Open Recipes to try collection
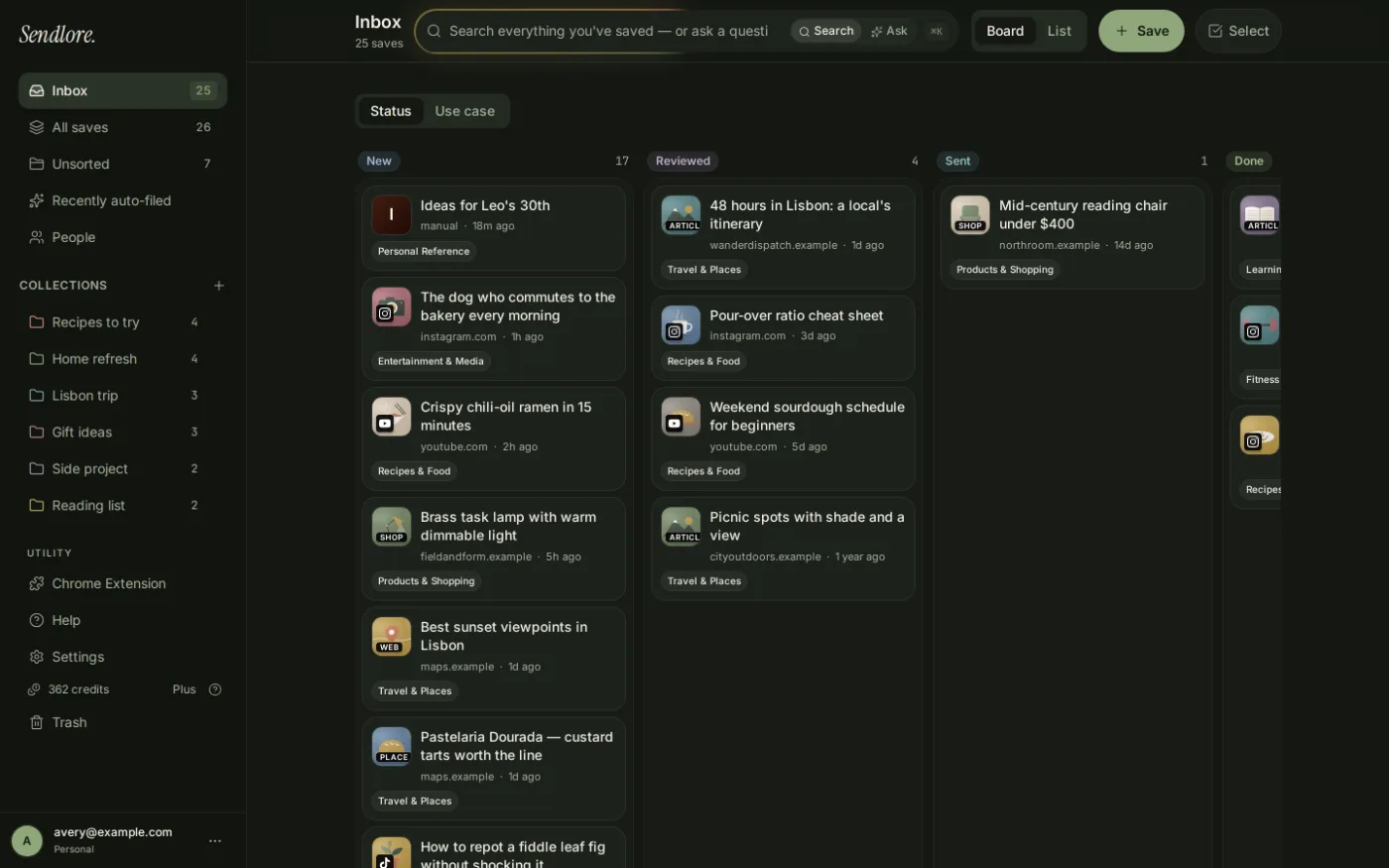1389x868 pixels. click(x=123, y=322)
